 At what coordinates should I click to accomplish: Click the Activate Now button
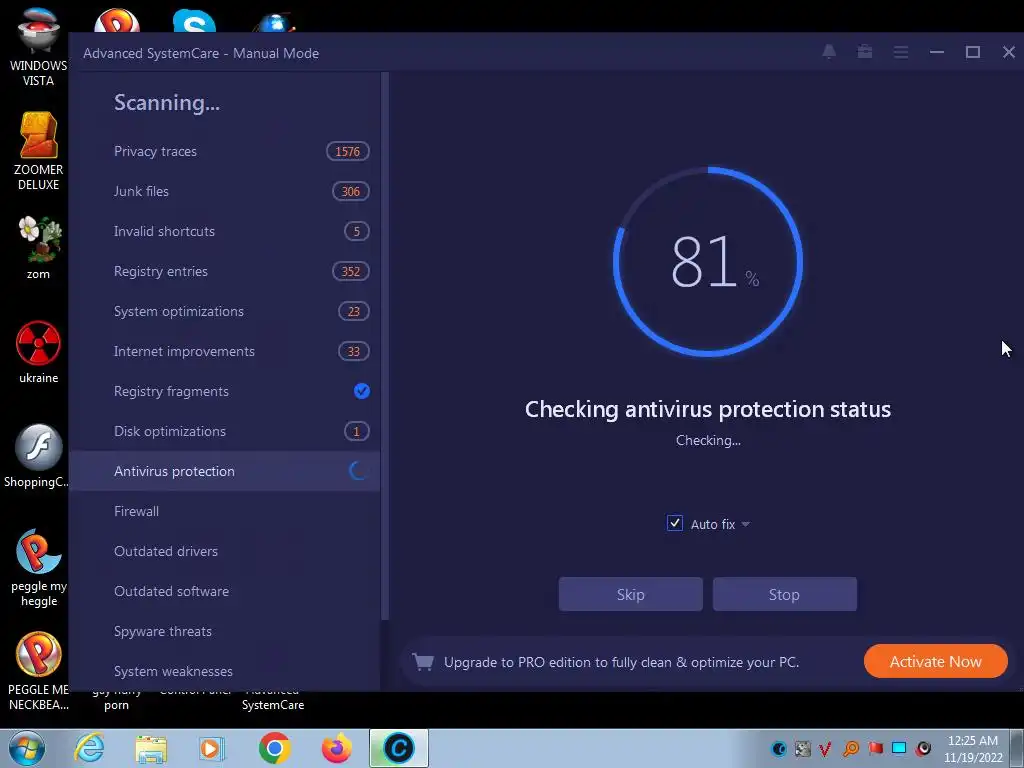tap(935, 661)
